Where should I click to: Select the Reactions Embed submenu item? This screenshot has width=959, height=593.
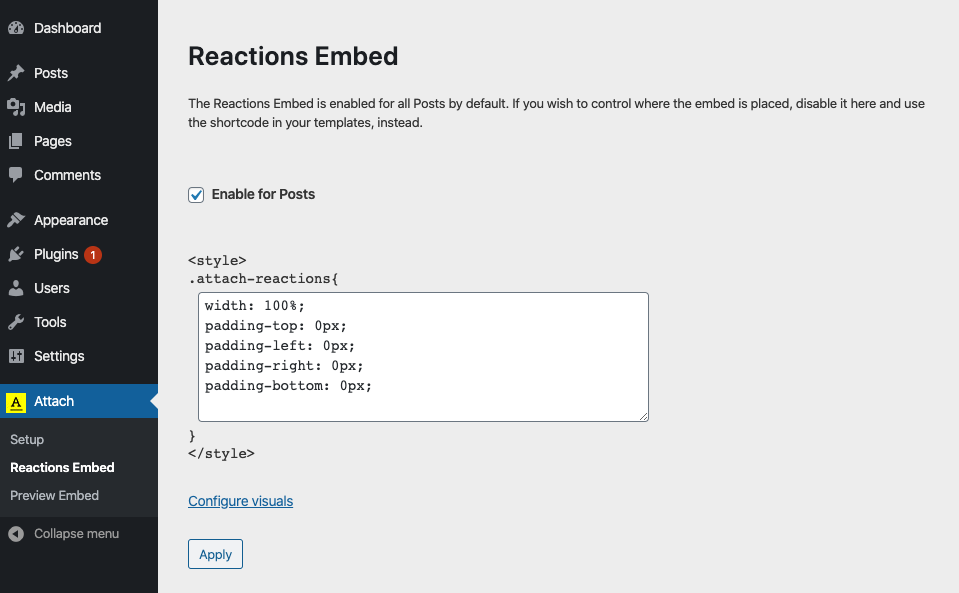tap(62, 468)
